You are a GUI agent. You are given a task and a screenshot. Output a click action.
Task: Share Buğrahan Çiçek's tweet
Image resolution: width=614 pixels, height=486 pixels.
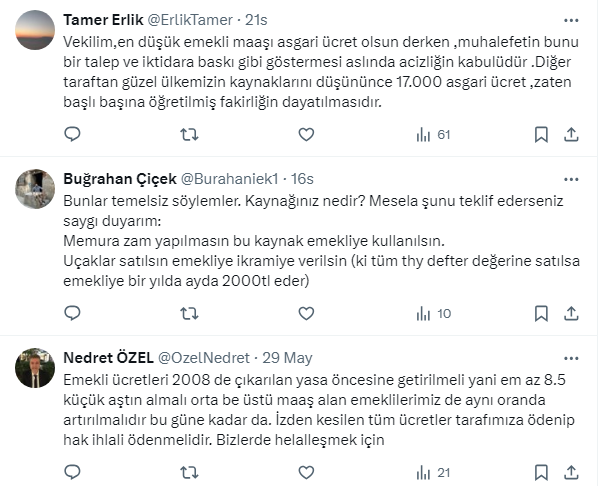573,313
